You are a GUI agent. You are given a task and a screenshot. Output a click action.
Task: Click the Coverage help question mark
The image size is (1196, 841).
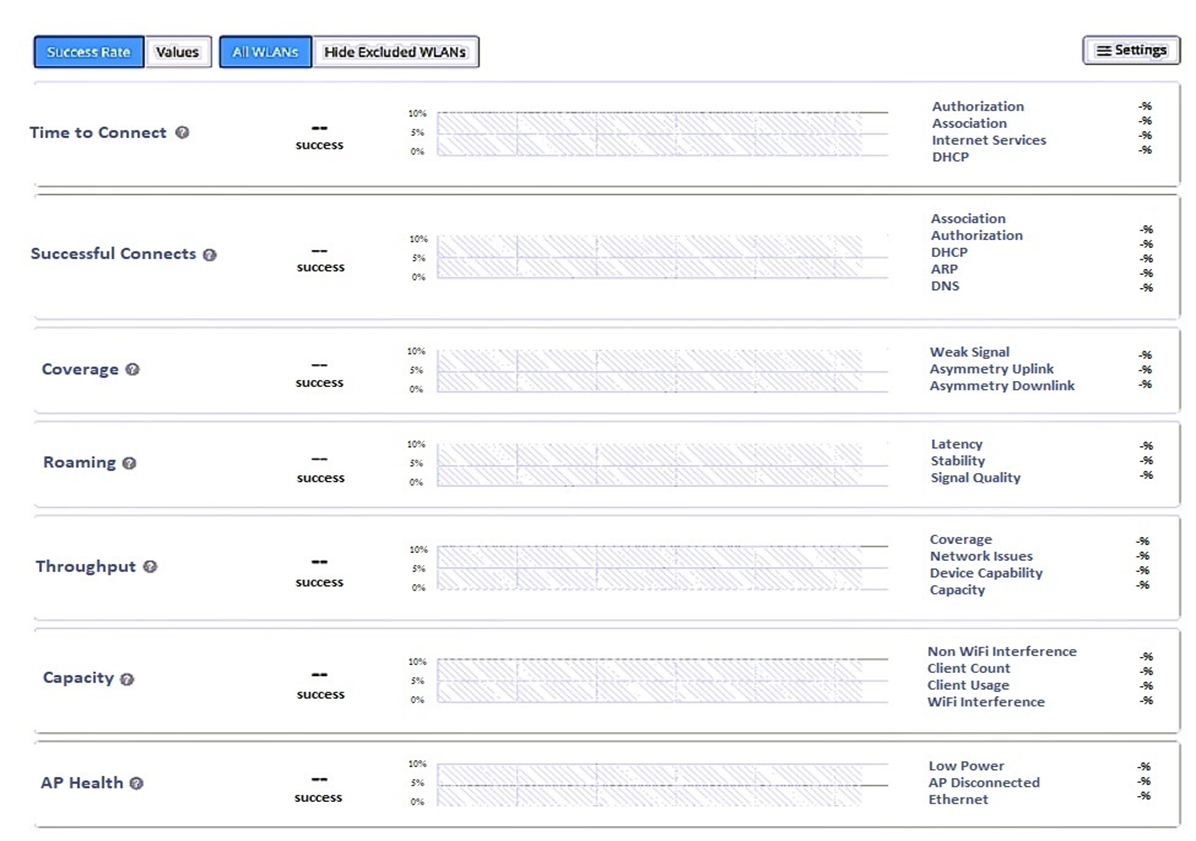pyautogui.click(x=132, y=369)
